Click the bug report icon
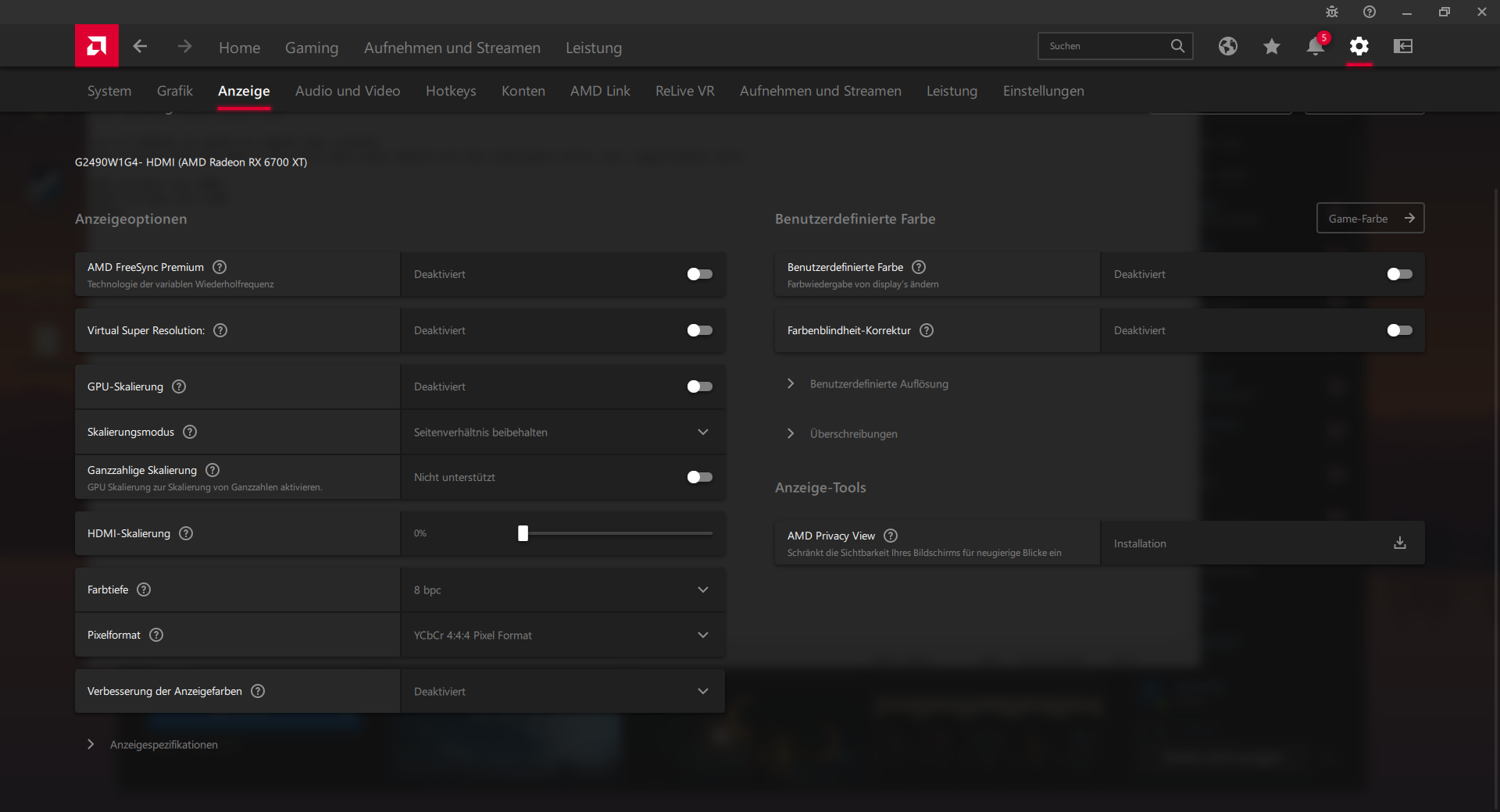The width and height of the screenshot is (1500, 812). tap(1332, 12)
